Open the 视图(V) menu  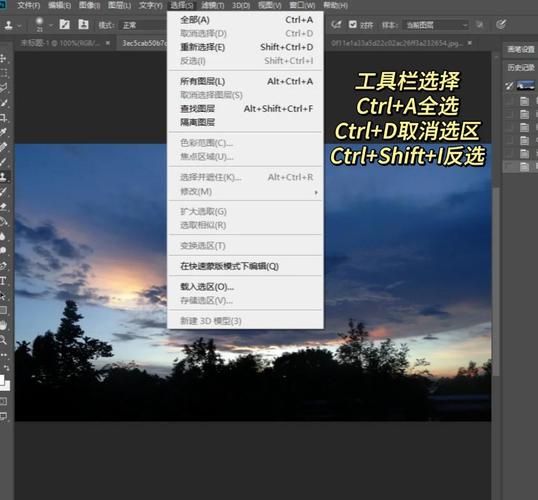pyautogui.click(x=269, y=5)
